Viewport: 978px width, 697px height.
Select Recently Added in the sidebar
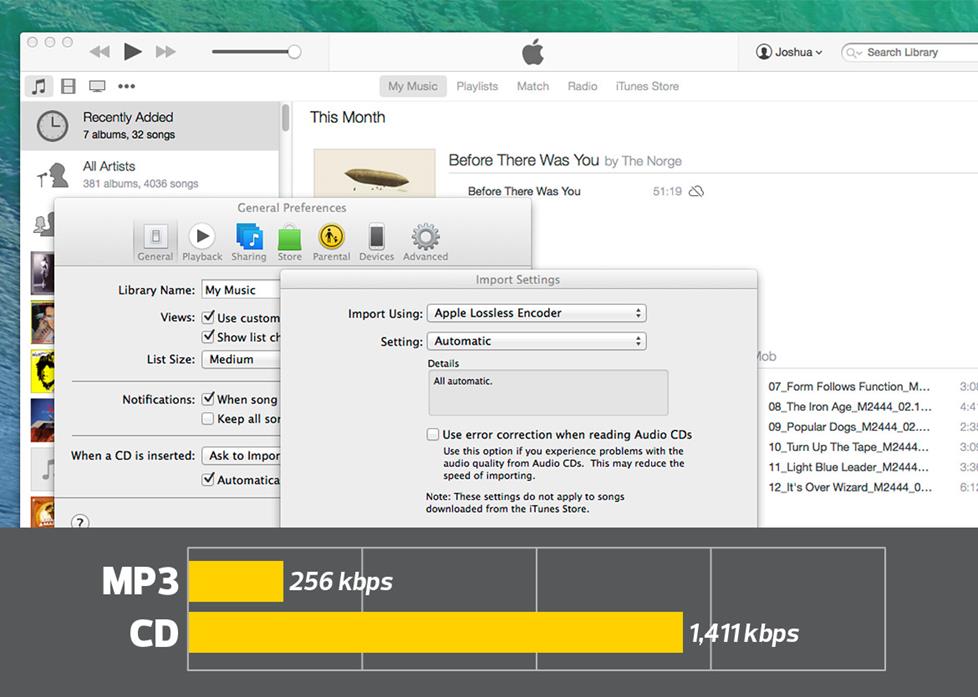(150, 125)
